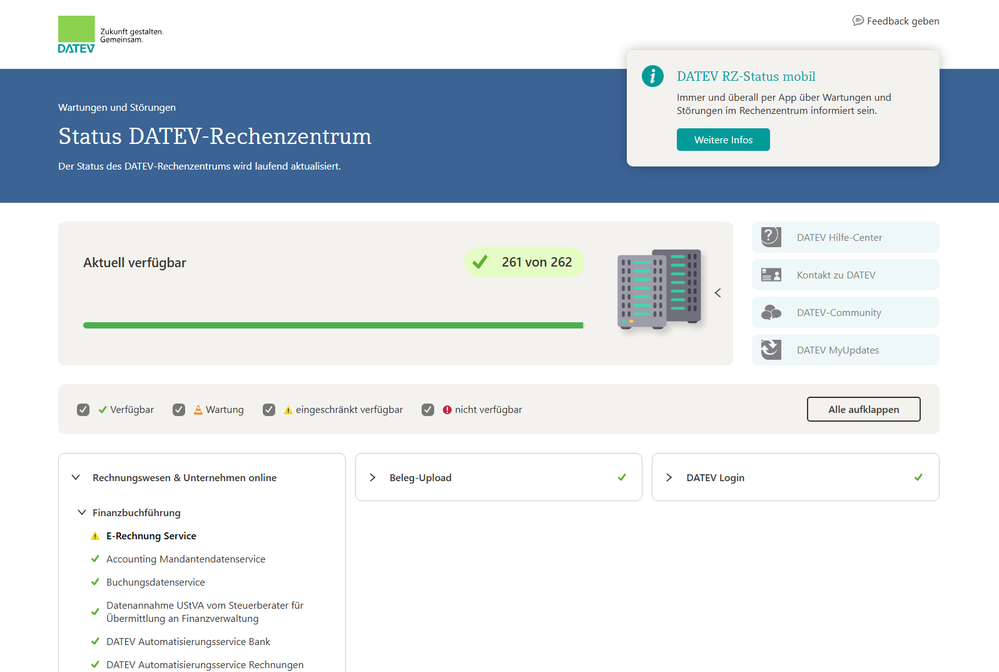Image resolution: width=999 pixels, height=672 pixels.
Task: Click the green availability progress bar
Action: tap(333, 325)
